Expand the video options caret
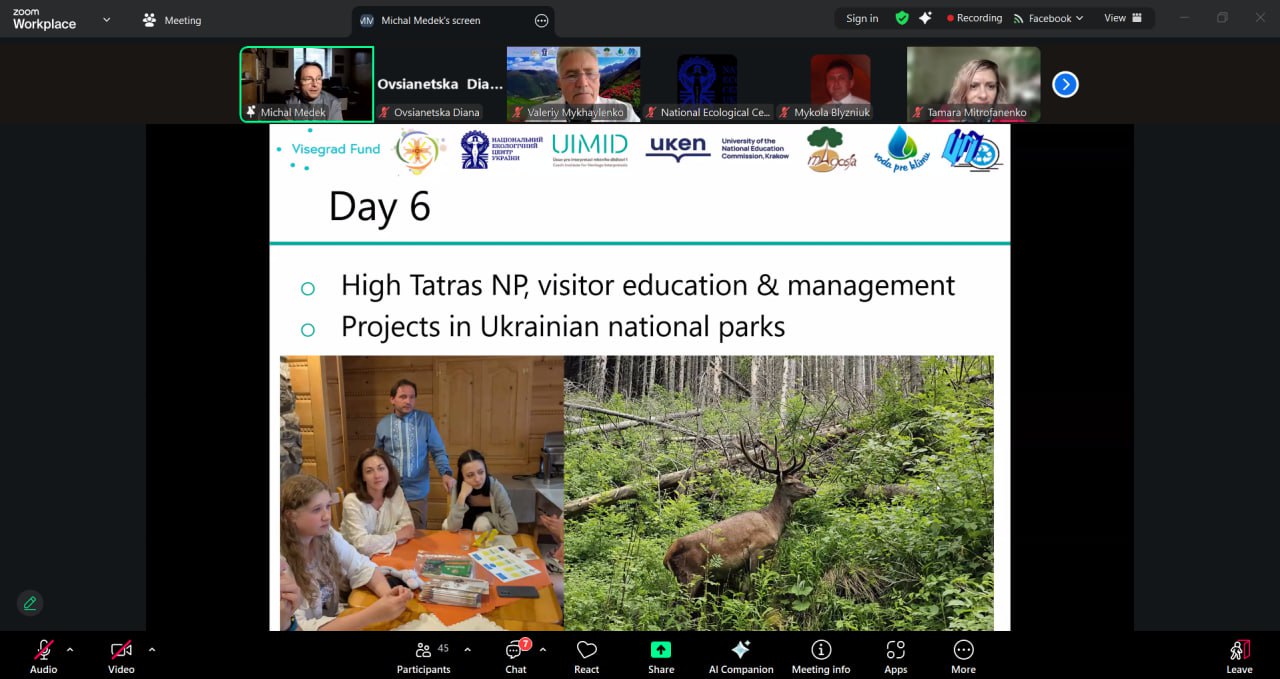Screen dimensions: 1280x679 [152, 650]
